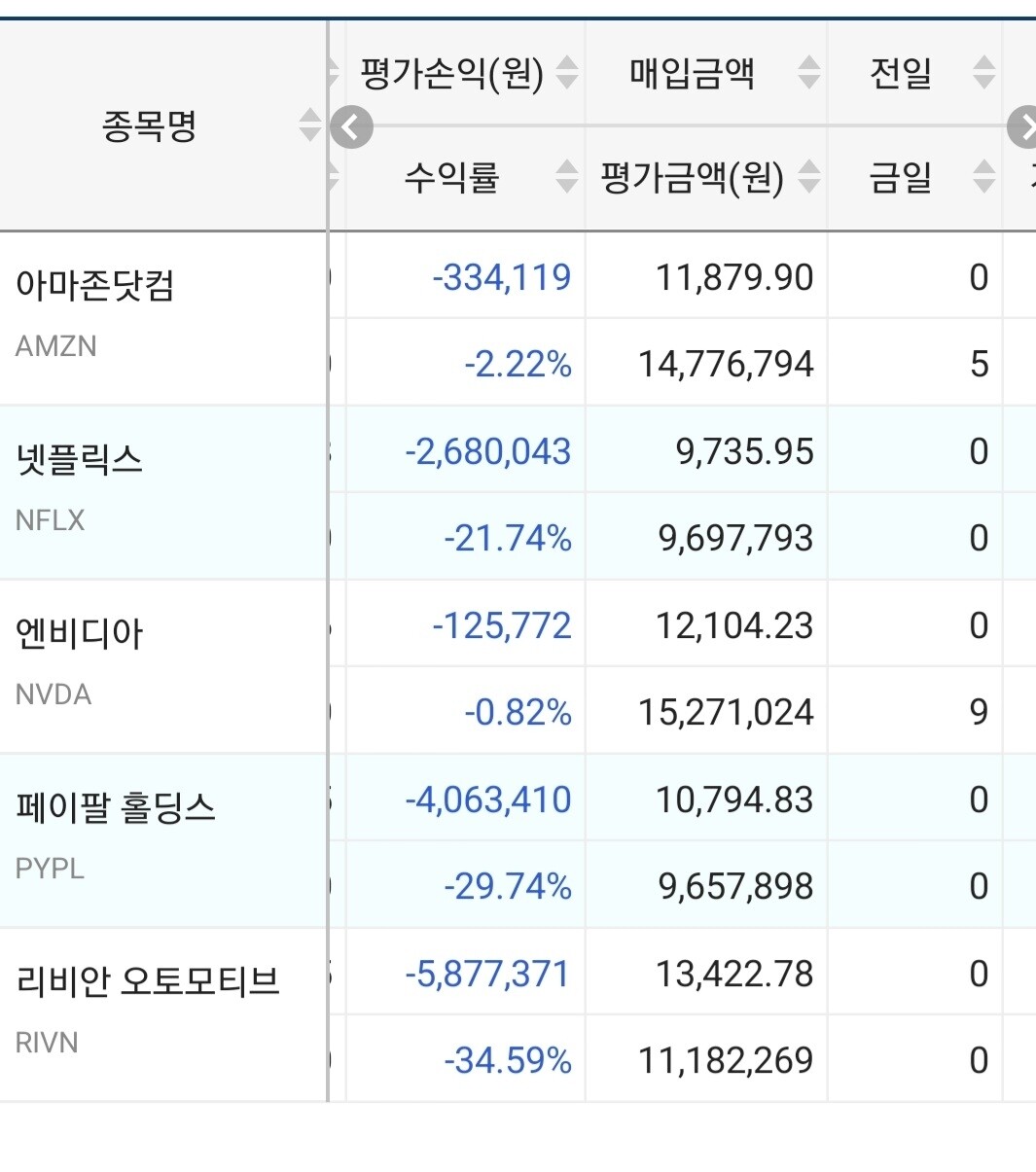Viewport: 1036px width, 1172px height.
Task: Collapse columns using the left edge chevron
Action: 351,126
